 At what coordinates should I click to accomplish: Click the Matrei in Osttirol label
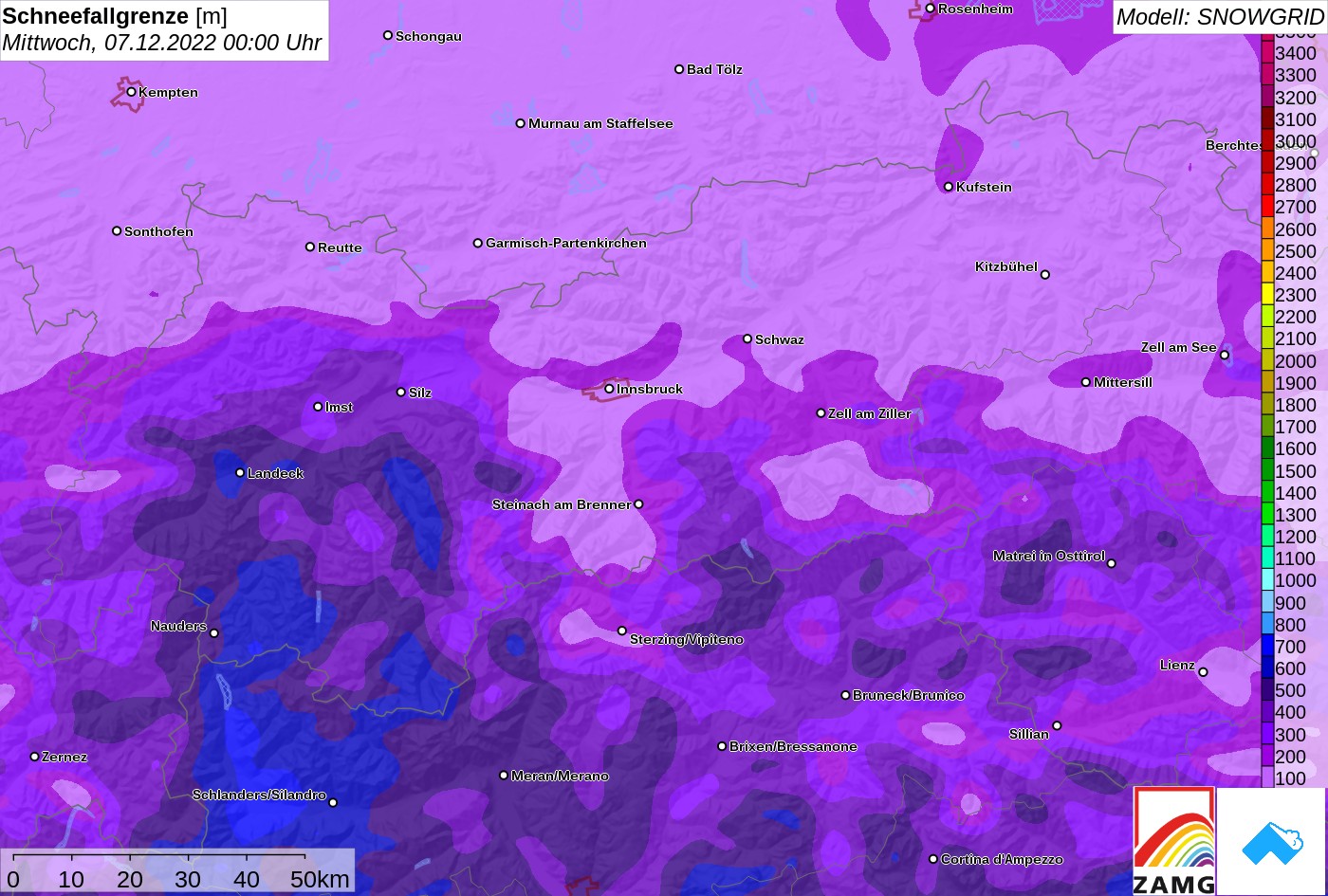pos(1049,556)
